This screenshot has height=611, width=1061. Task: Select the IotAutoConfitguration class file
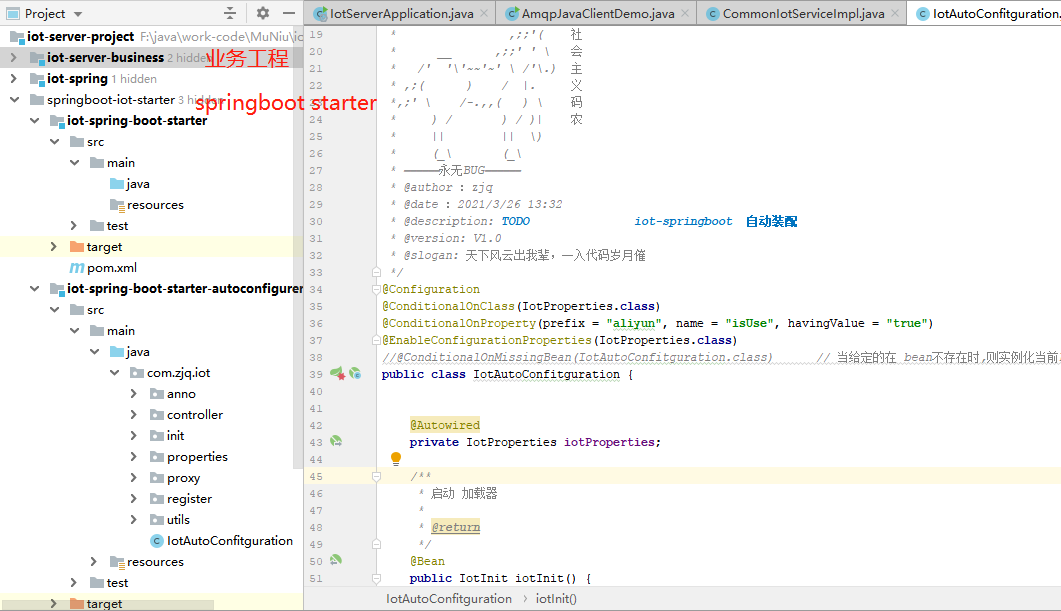(221, 540)
